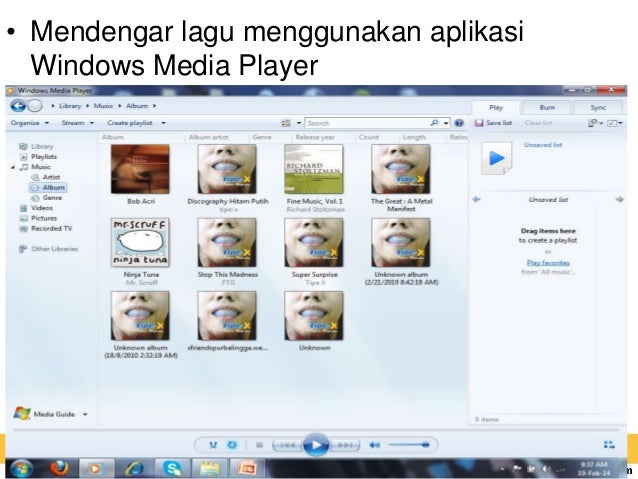Select the Ninja Tuna album cover
638x479 pixels.
click(x=140, y=242)
